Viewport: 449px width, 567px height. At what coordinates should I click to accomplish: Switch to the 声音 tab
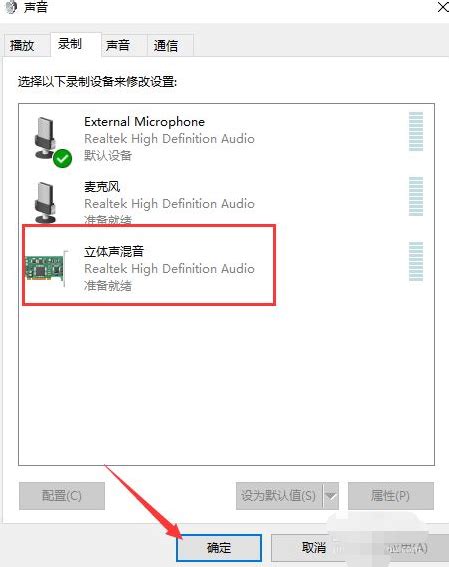pos(118,46)
